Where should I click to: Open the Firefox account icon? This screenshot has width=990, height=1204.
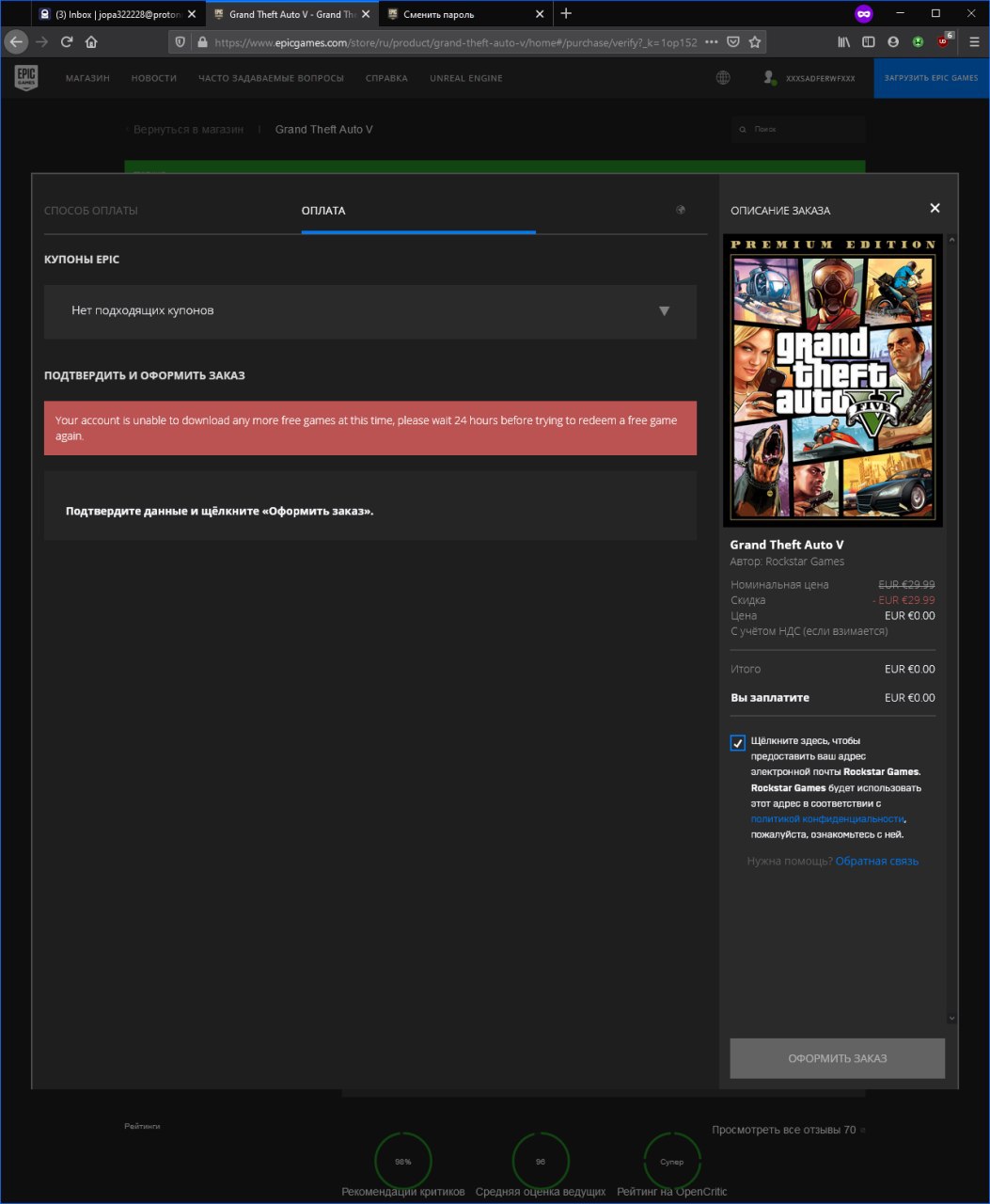[x=893, y=41]
